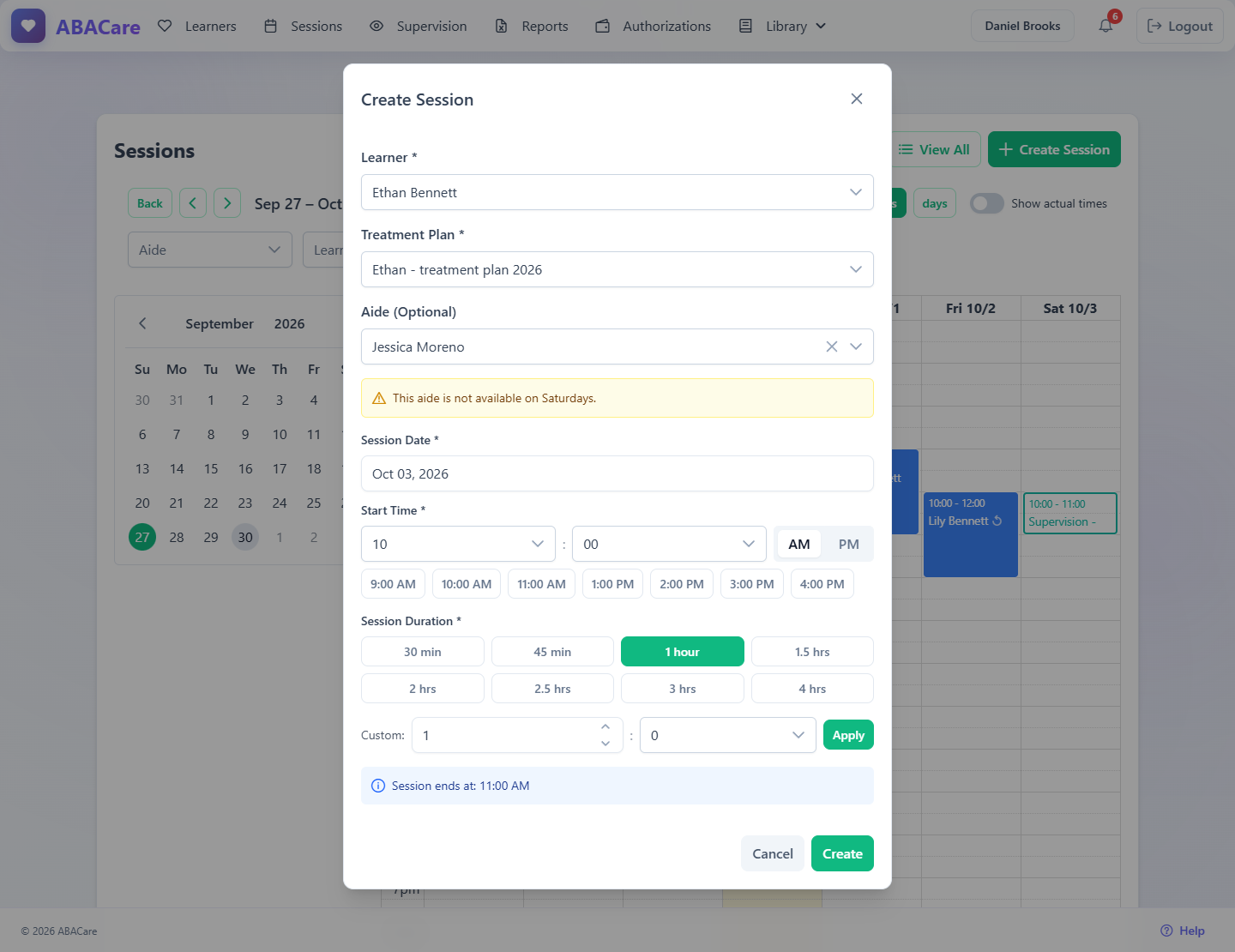1235x952 pixels.
Task: Click the warning triangle icon in the aide alert
Action: click(x=379, y=398)
